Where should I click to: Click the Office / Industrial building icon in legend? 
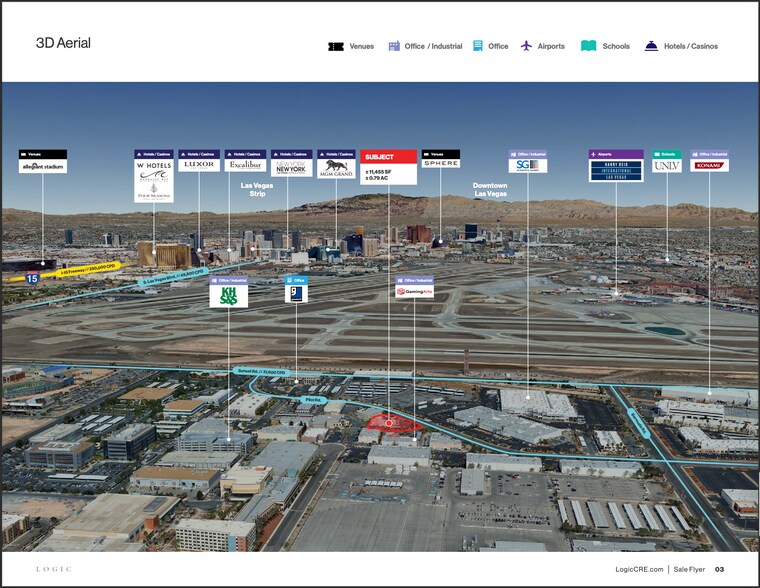394,46
